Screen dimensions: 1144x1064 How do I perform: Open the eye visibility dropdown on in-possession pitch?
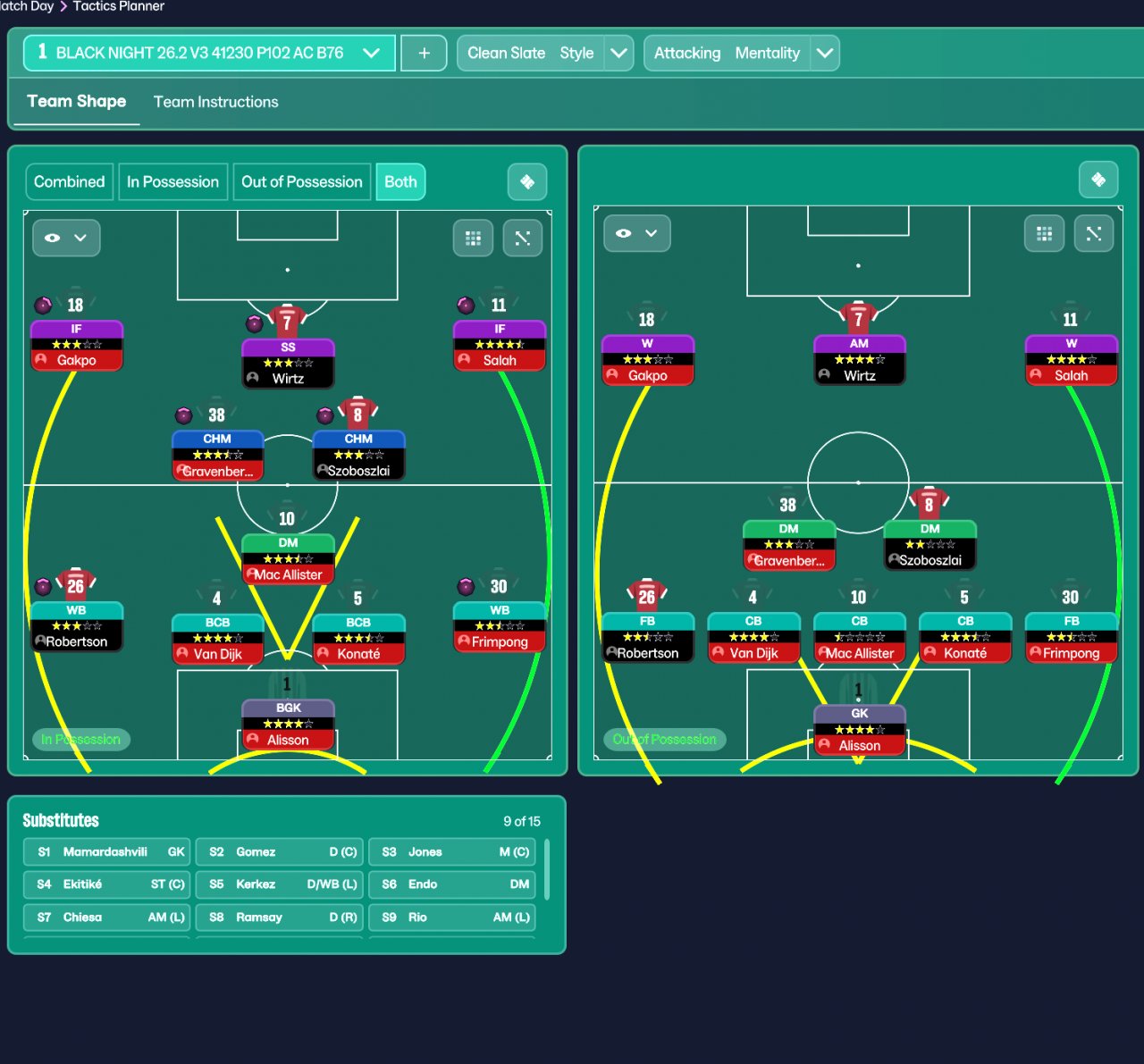click(x=66, y=238)
